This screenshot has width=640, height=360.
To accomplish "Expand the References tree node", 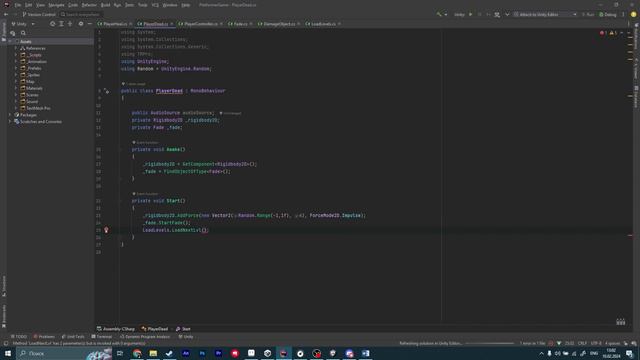I will click(16, 48).
